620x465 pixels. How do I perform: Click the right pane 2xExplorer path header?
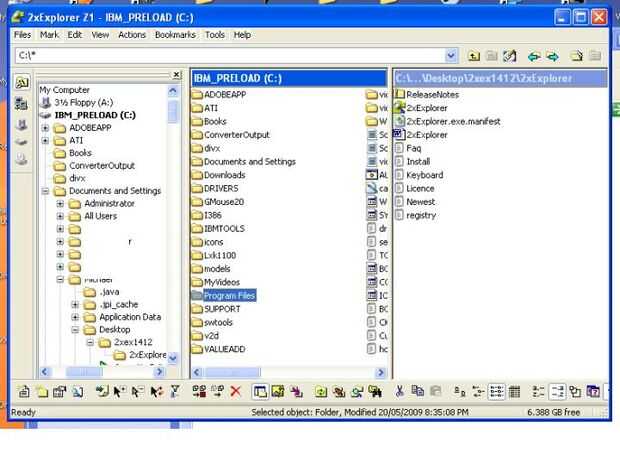pos(501,78)
